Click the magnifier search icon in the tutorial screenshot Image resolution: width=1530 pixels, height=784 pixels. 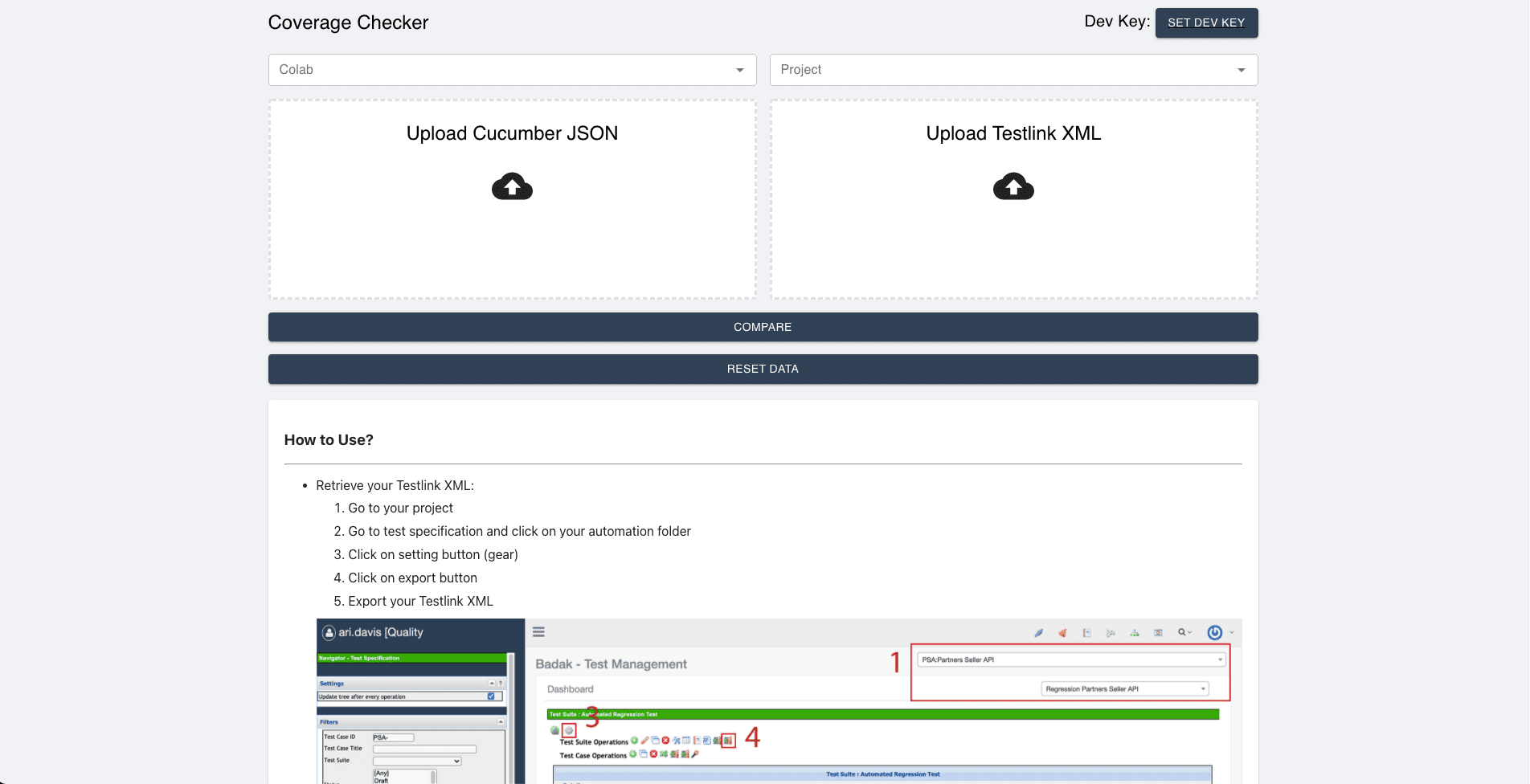click(x=1182, y=633)
